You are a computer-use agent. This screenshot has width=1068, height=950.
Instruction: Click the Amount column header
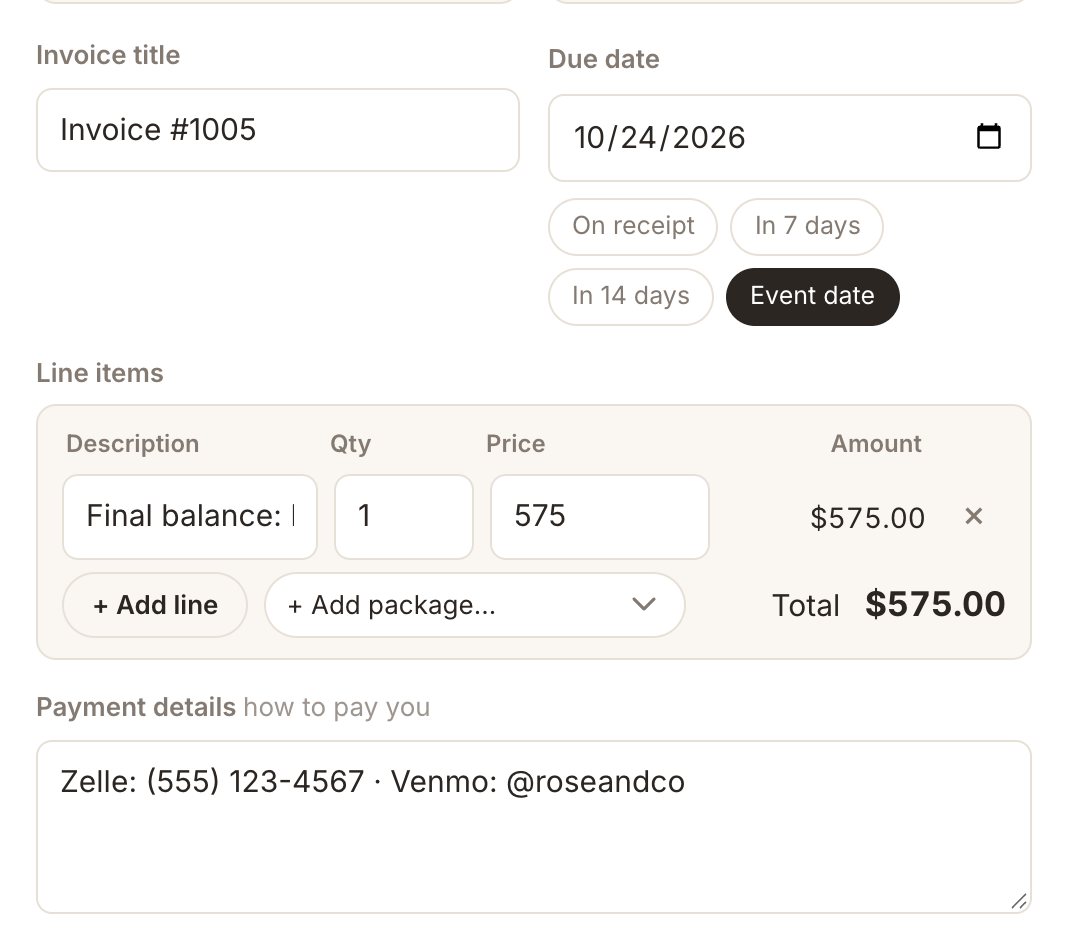[x=876, y=444]
